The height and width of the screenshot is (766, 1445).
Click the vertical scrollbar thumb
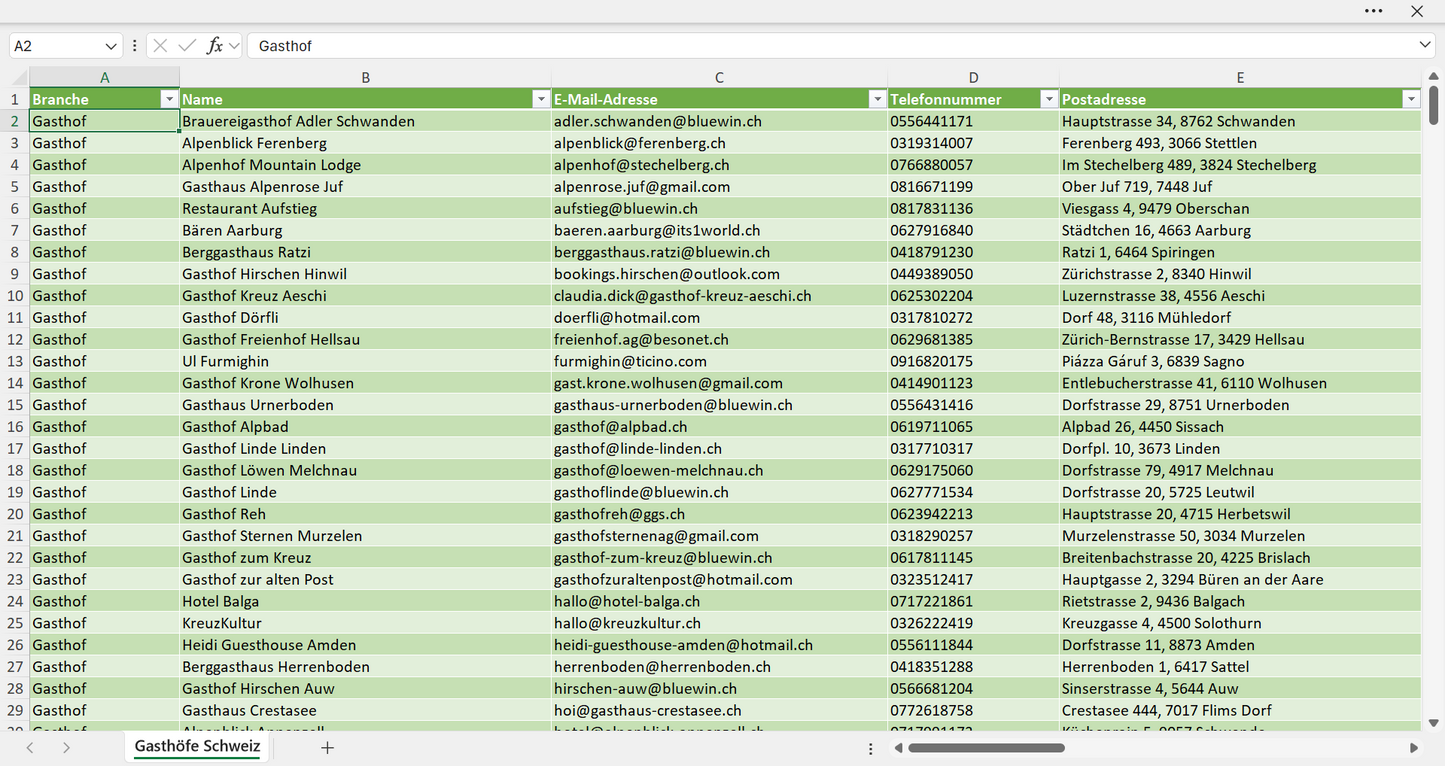(1434, 104)
